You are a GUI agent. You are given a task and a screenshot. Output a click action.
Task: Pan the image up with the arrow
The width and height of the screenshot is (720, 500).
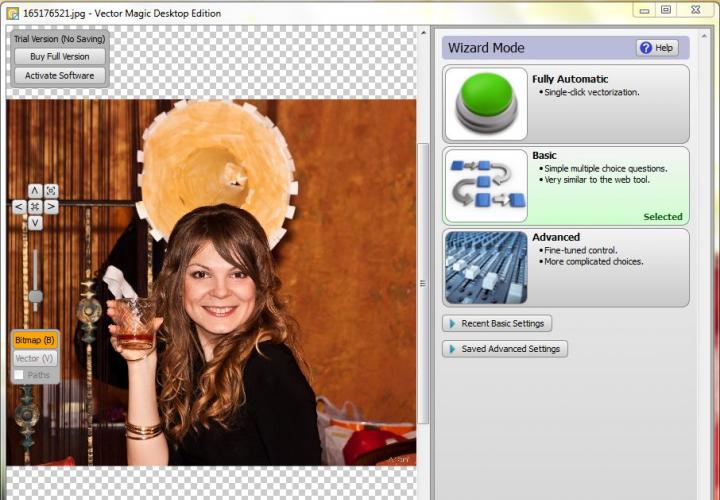(35, 190)
